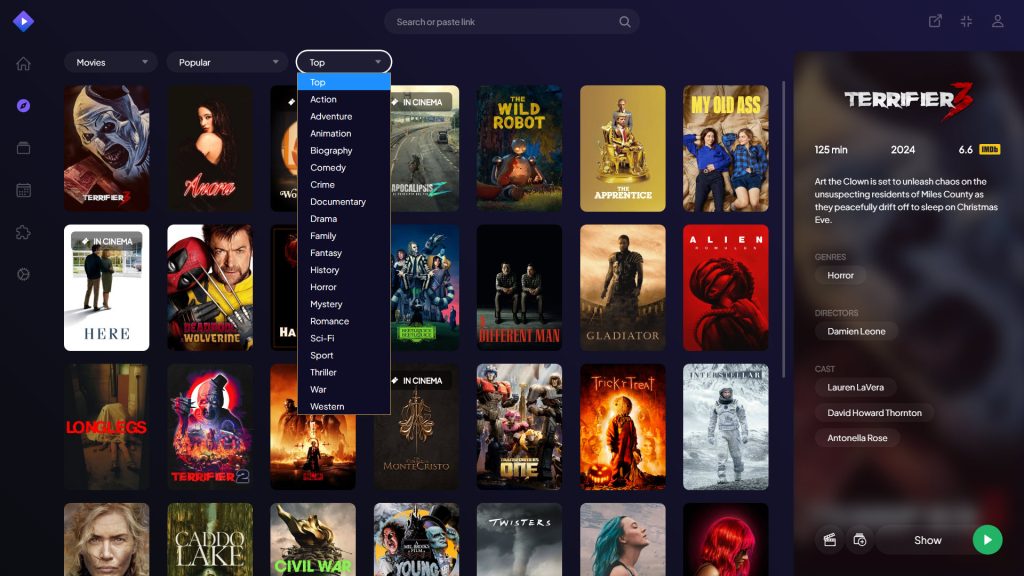The height and width of the screenshot is (576, 1024).
Task: Select Adventure genre
Action: pyautogui.click(x=344, y=116)
